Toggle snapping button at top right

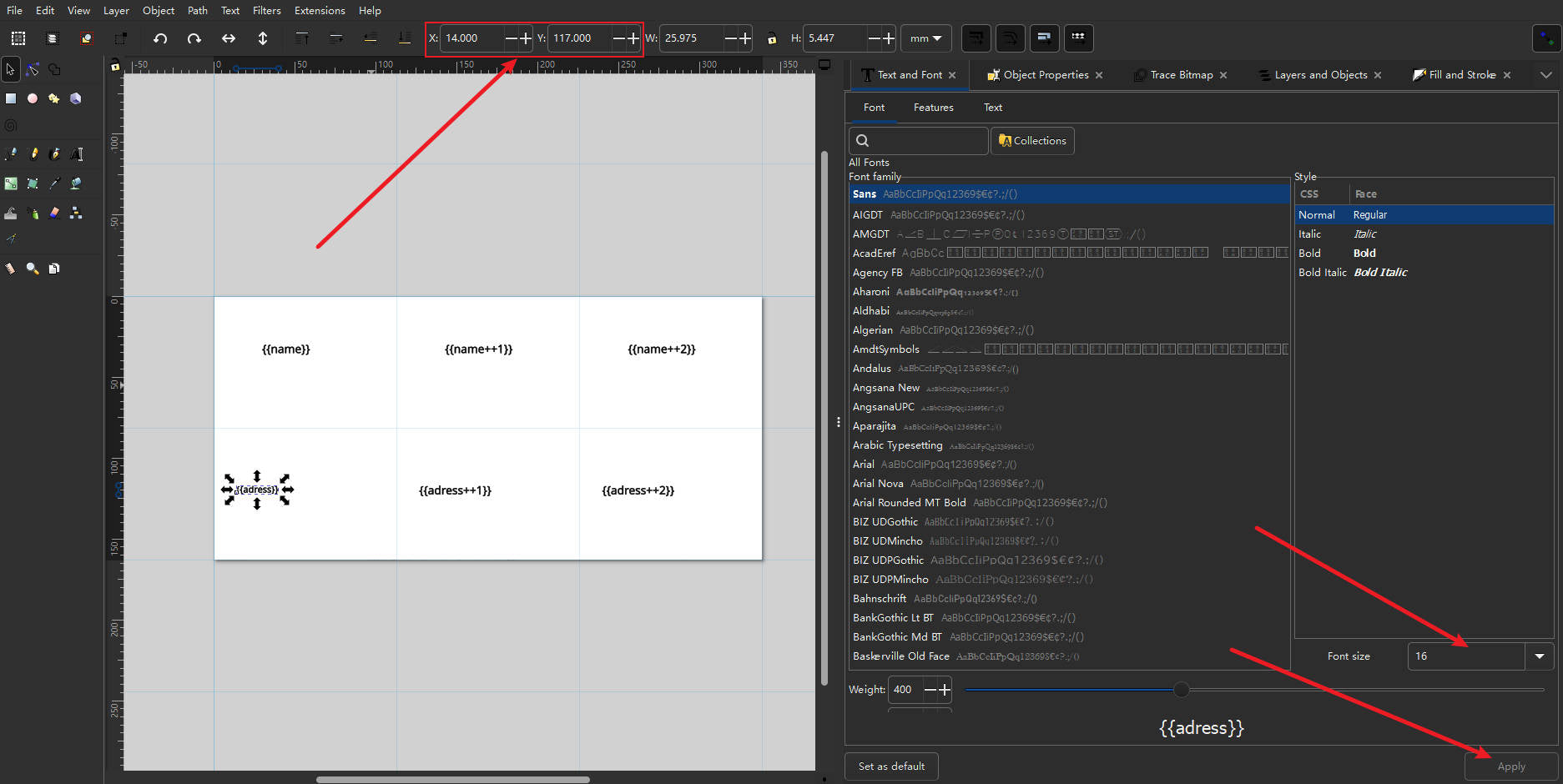point(1546,38)
